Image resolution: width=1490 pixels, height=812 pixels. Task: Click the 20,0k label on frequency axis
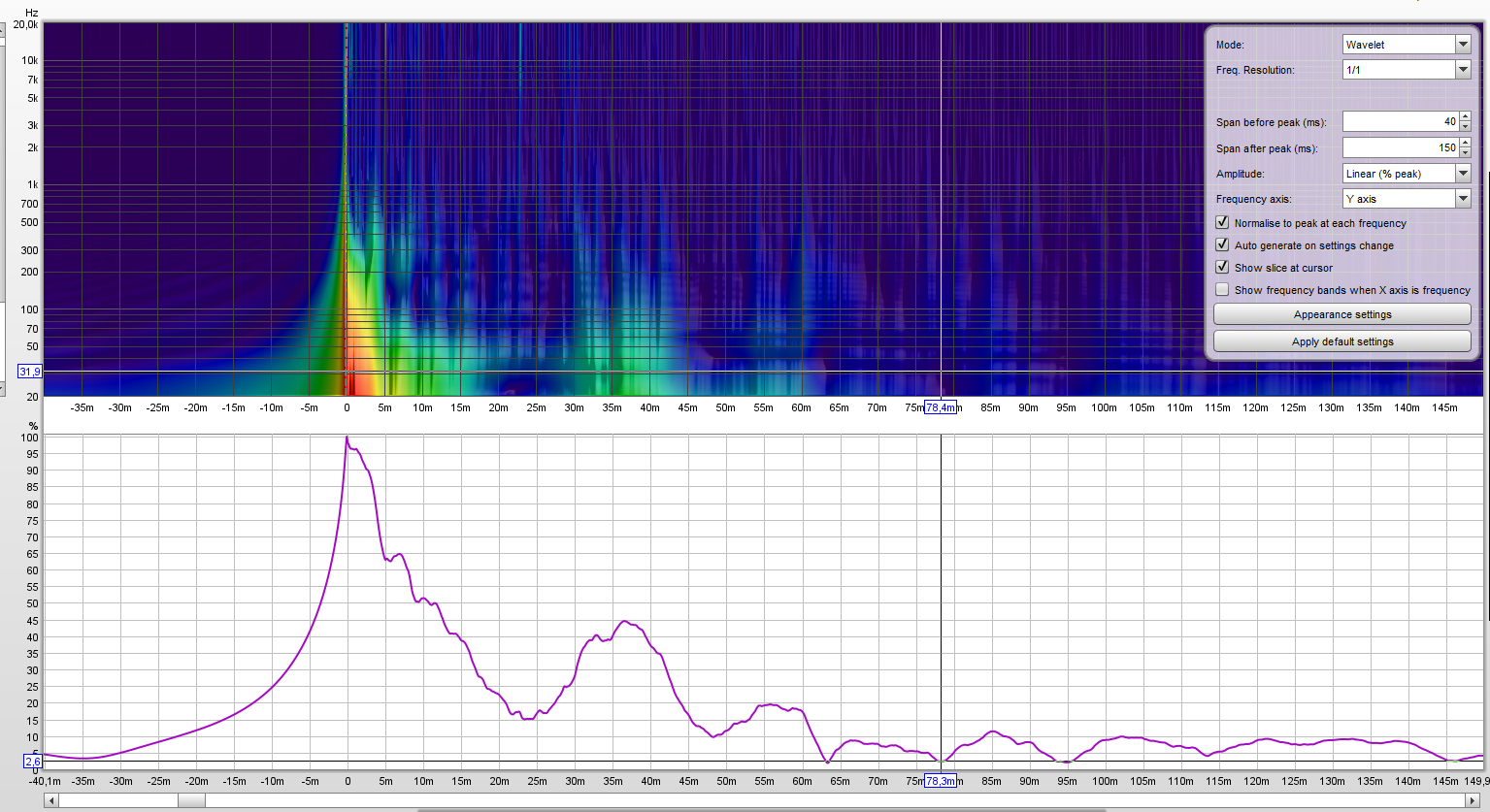[25, 25]
